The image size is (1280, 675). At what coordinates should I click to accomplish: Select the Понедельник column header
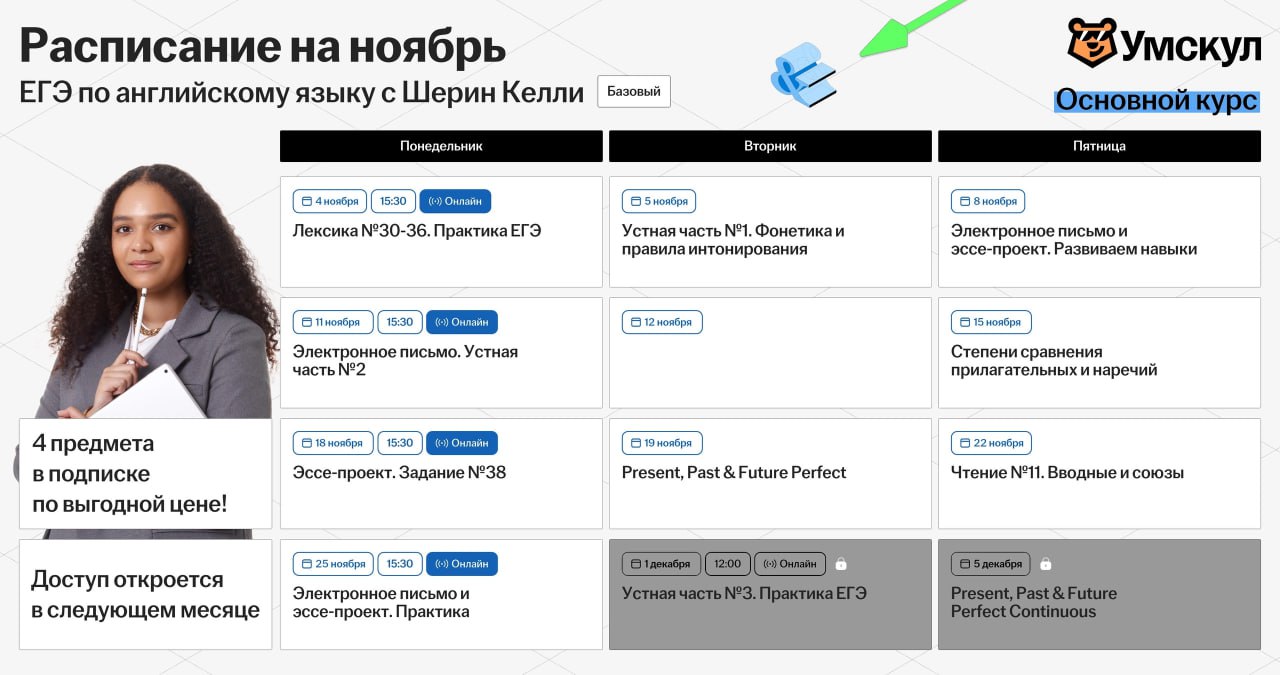441,146
